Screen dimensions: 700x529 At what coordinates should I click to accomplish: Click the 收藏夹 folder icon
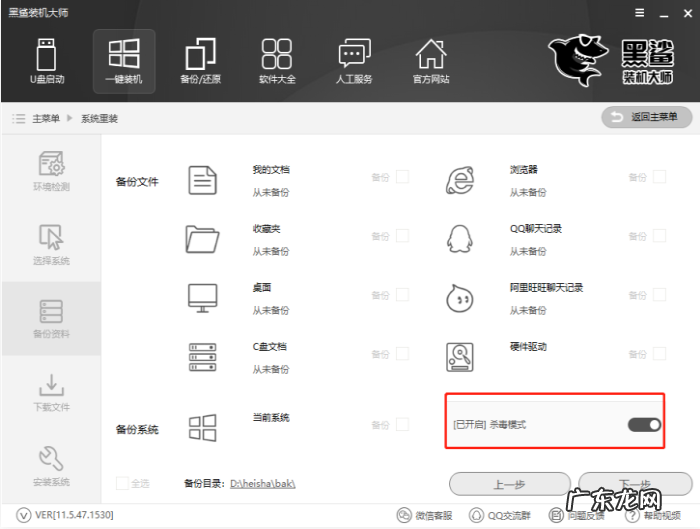202,239
